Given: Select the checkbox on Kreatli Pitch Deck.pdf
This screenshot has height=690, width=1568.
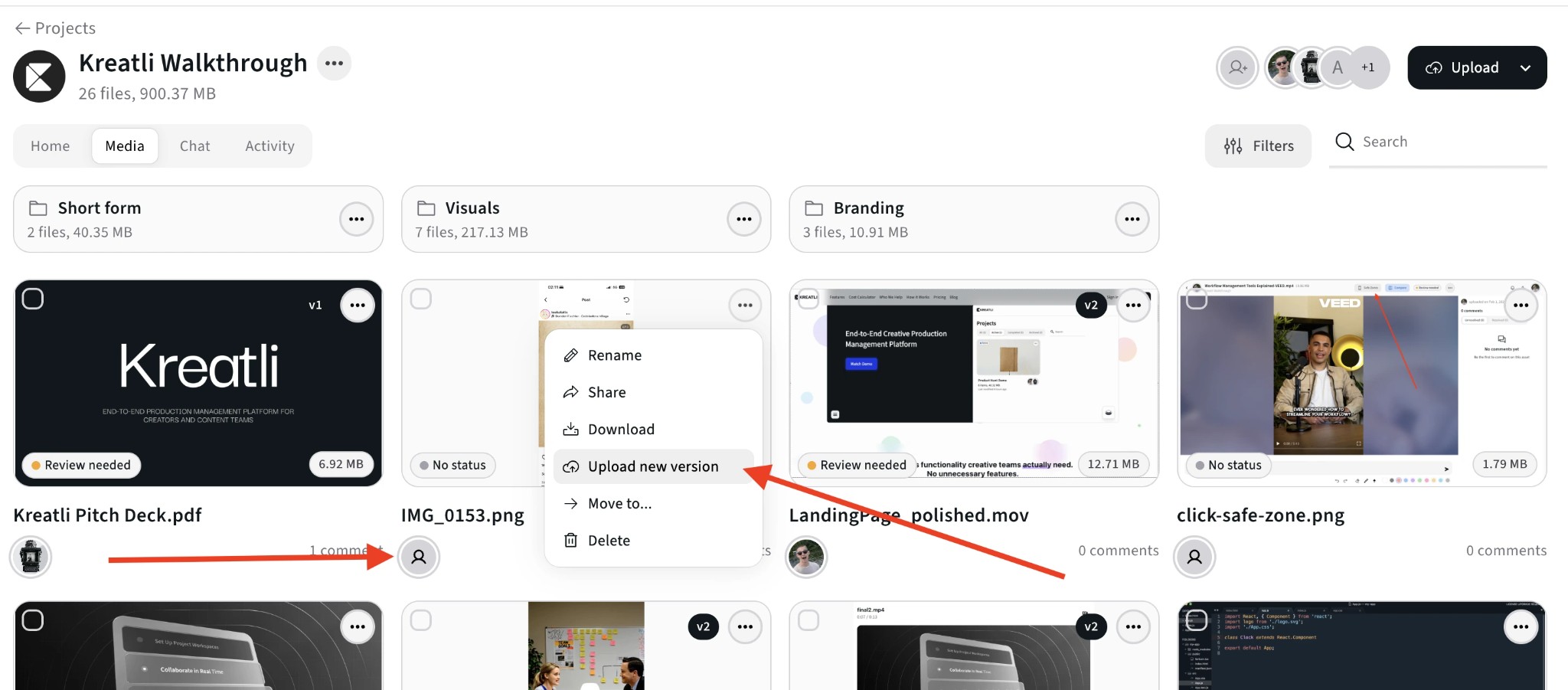Looking at the screenshot, I should pyautogui.click(x=33, y=299).
